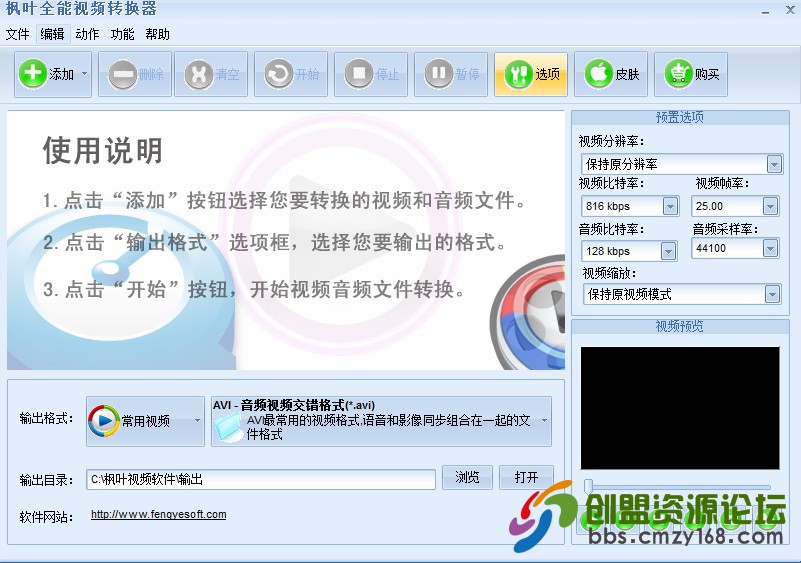Image resolution: width=801 pixels, height=563 pixels.
Task: Open the 功能 (Function) menu
Action: point(123,34)
